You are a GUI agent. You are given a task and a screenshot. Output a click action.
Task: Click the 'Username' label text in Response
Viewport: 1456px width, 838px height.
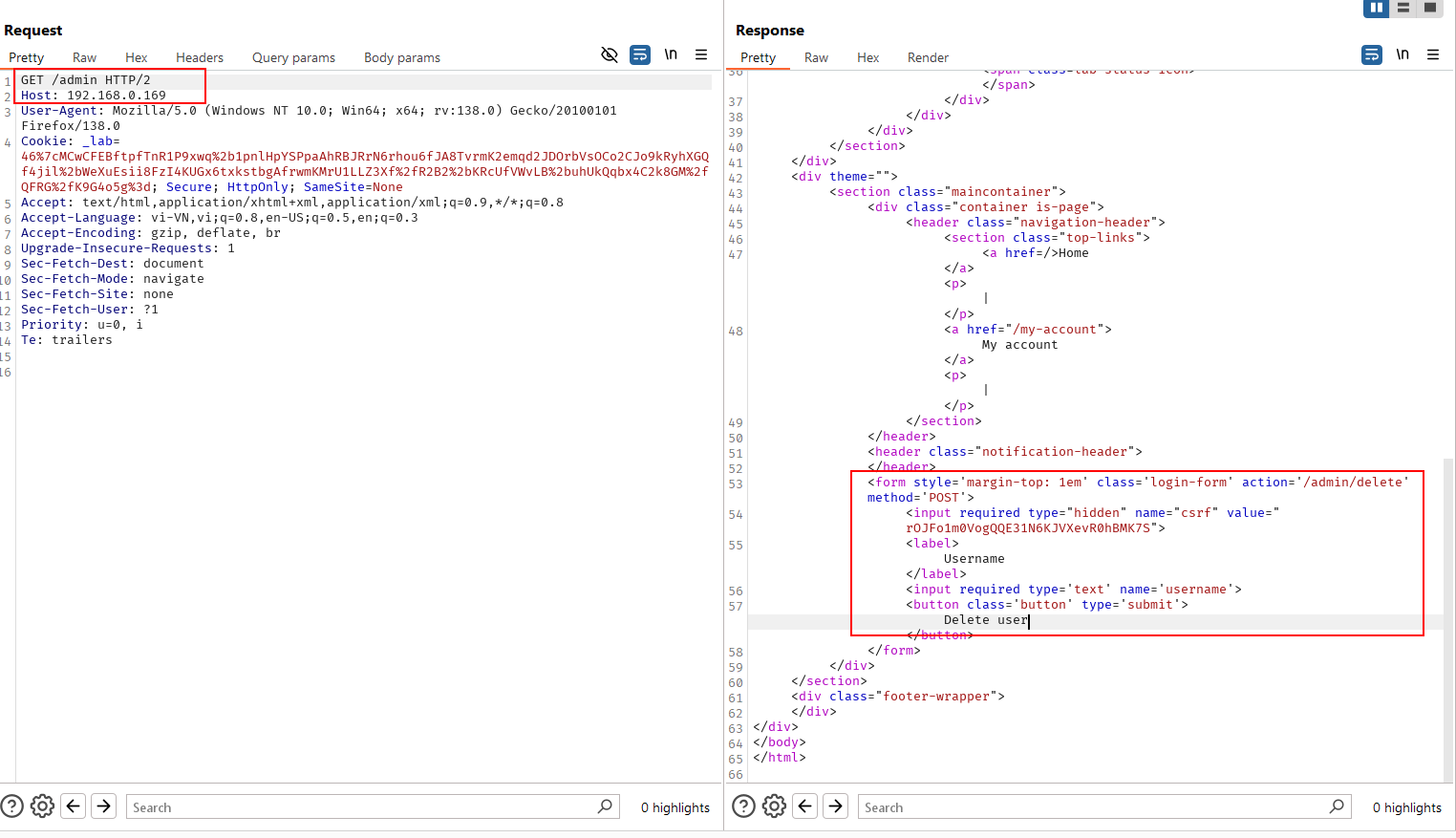974,559
